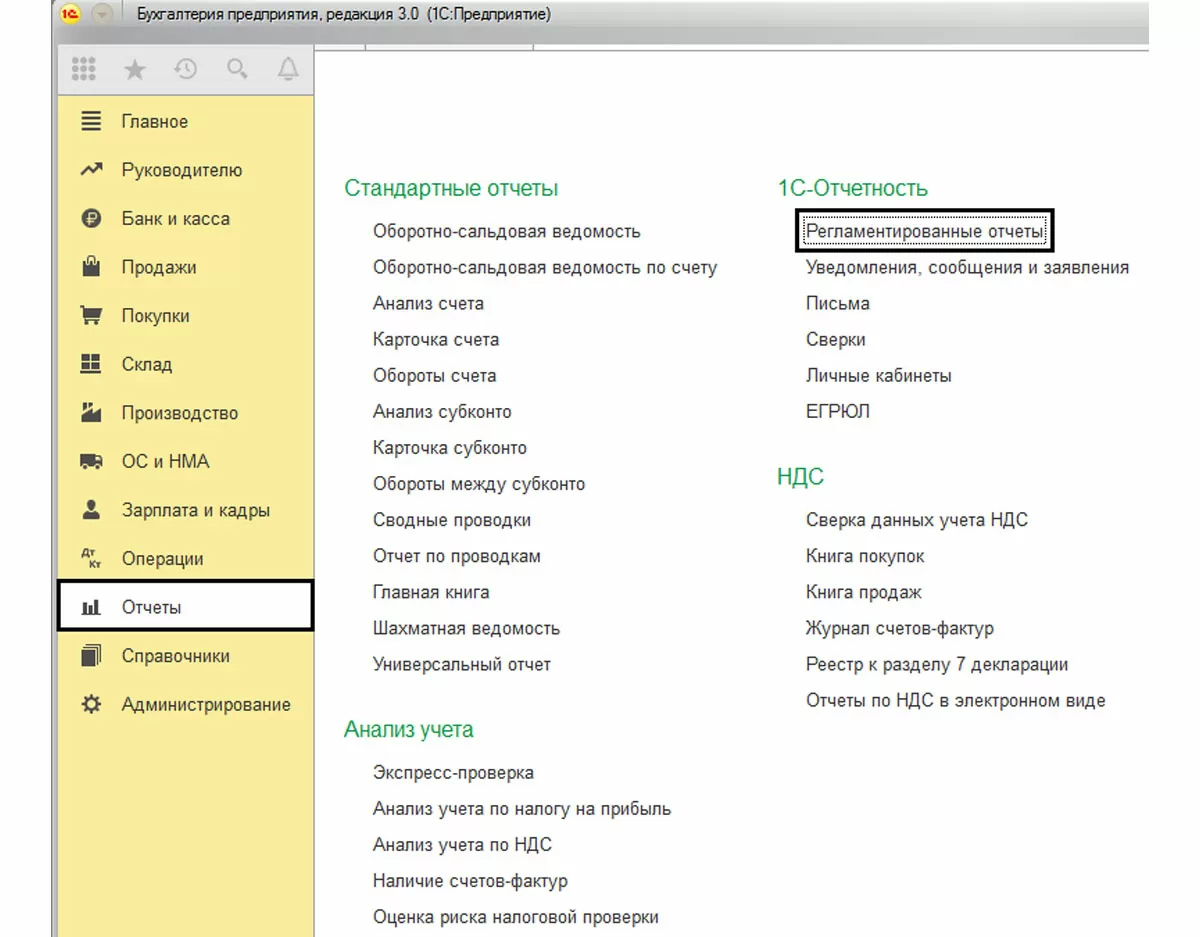Open the Карточка субконто report
The height and width of the screenshot is (937, 1200).
pyautogui.click(x=450, y=448)
